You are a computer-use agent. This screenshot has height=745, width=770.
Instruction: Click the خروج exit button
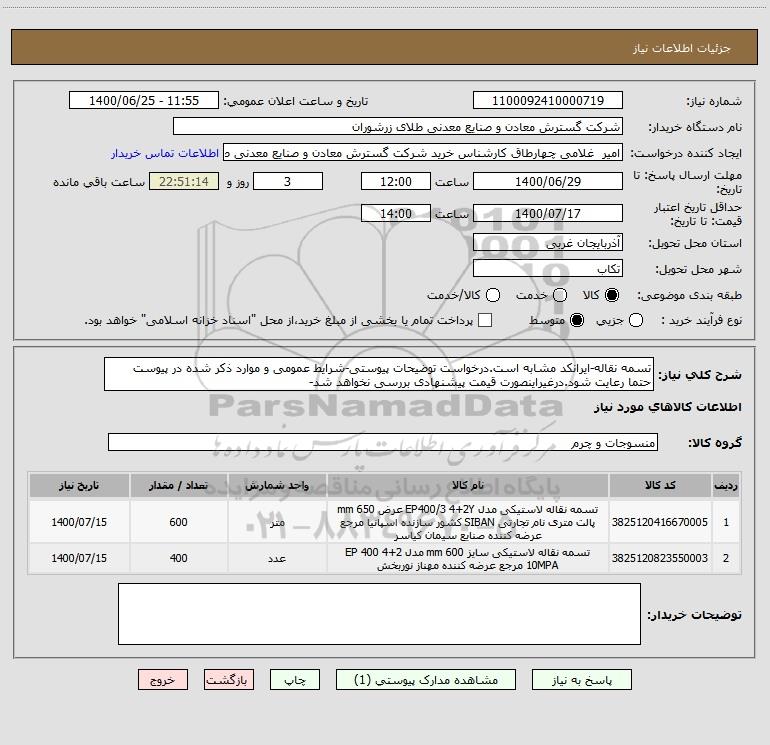point(163,680)
